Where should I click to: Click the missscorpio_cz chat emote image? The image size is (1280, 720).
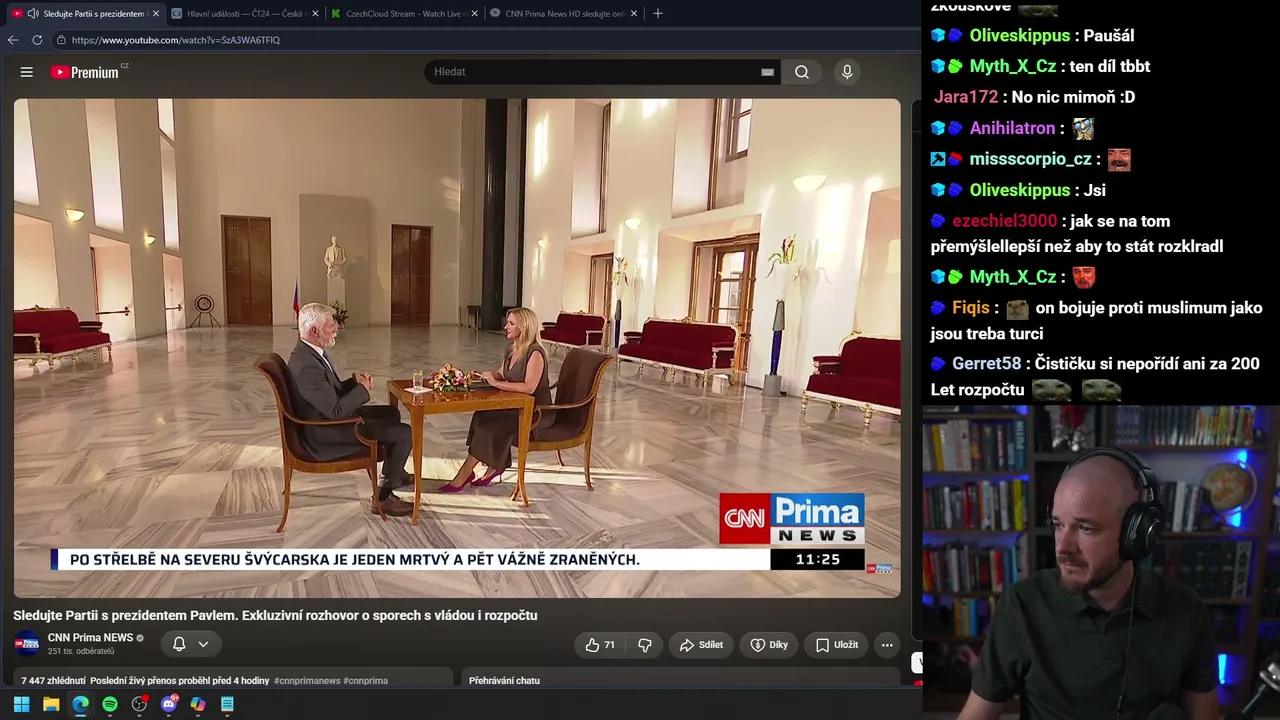click(x=1119, y=159)
